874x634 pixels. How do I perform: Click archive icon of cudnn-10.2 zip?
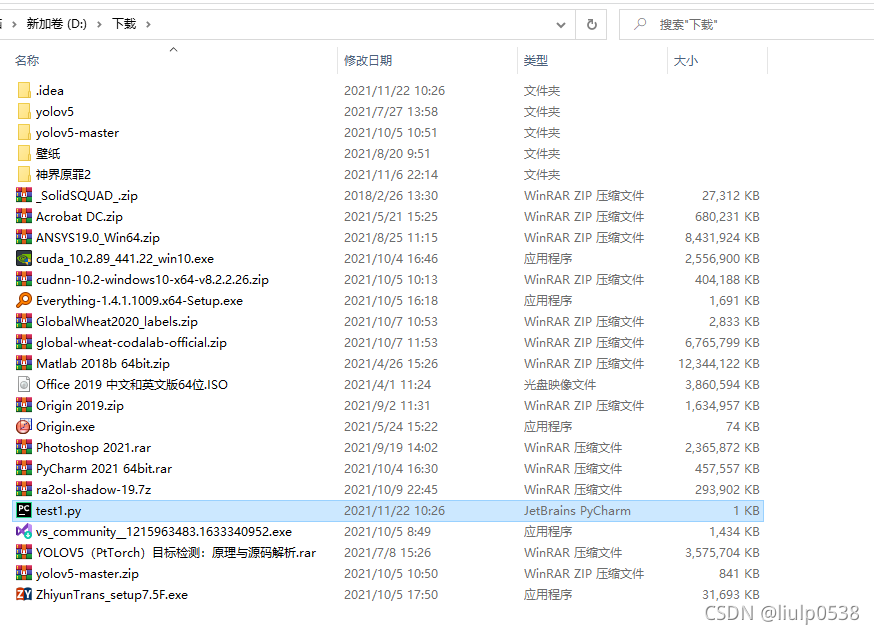(x=24, y=279)
